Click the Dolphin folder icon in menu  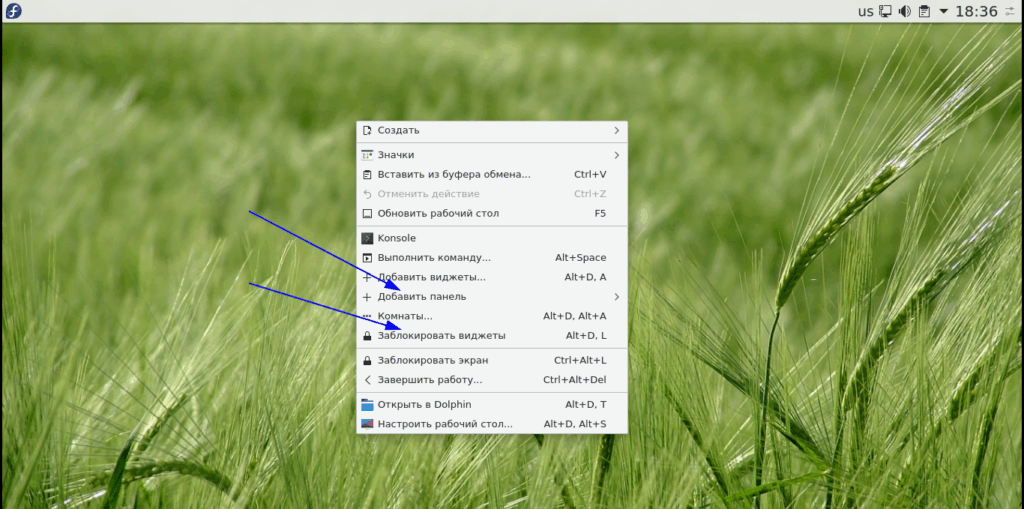[x=367, y=405]
